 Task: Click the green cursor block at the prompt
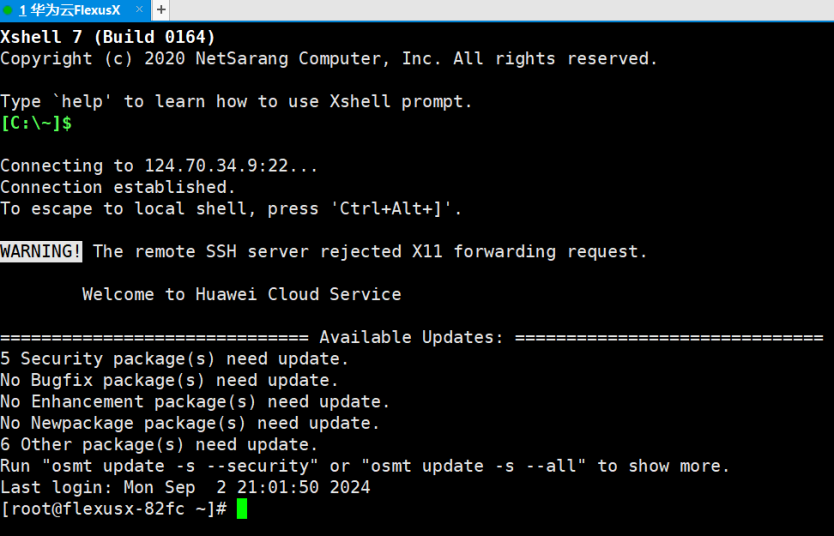pos(242,509)
